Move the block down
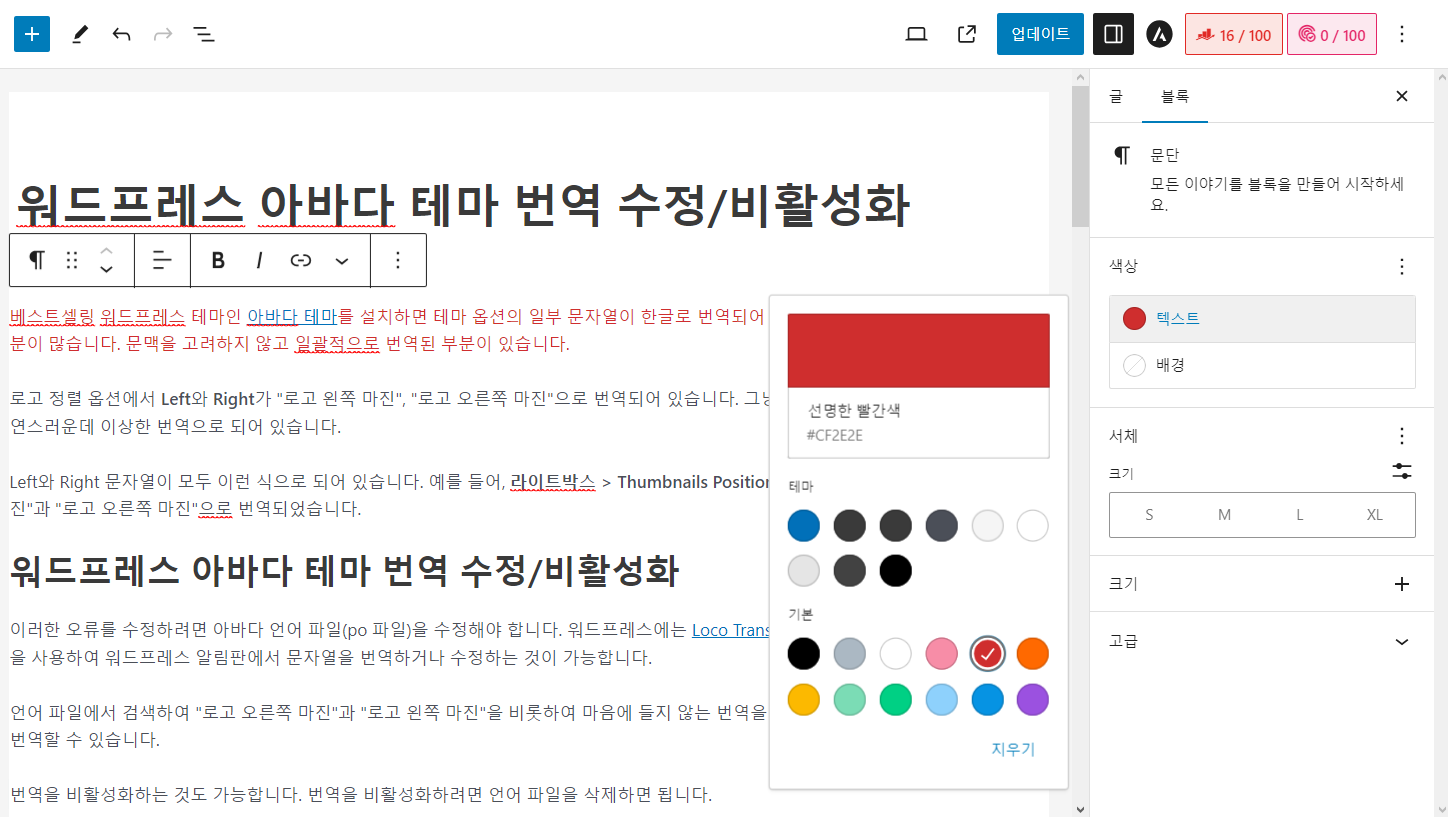1448x817 pixels. click(x=106, y=270)
